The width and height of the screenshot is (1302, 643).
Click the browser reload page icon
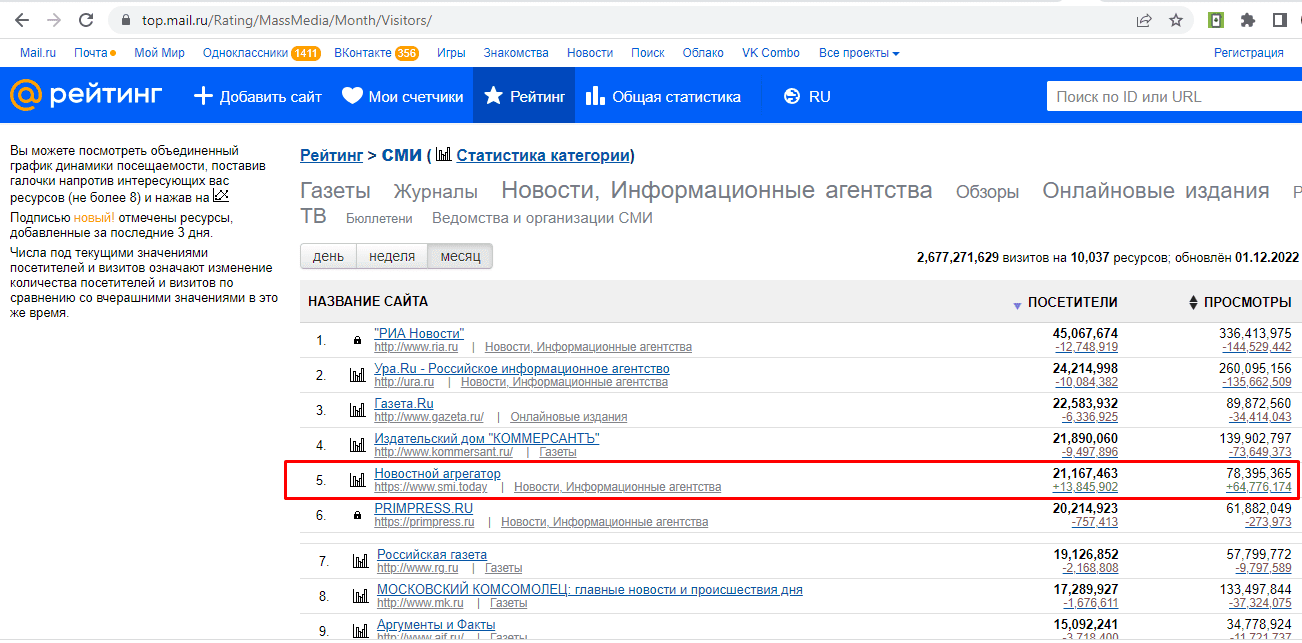click(86, 20)
